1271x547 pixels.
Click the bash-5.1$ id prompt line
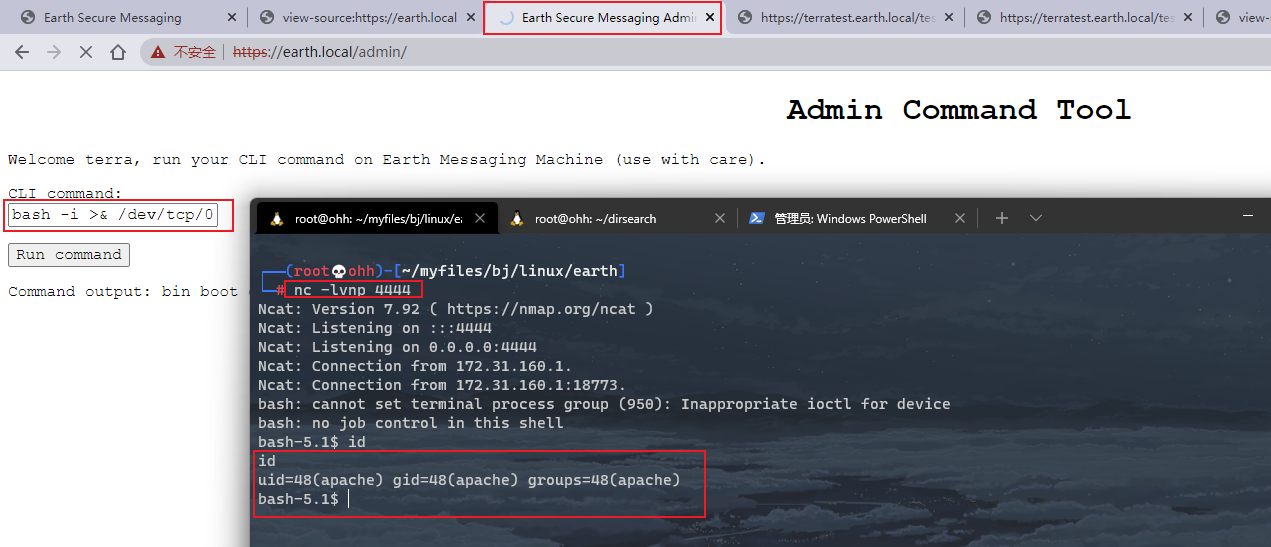tap(312, 442)
